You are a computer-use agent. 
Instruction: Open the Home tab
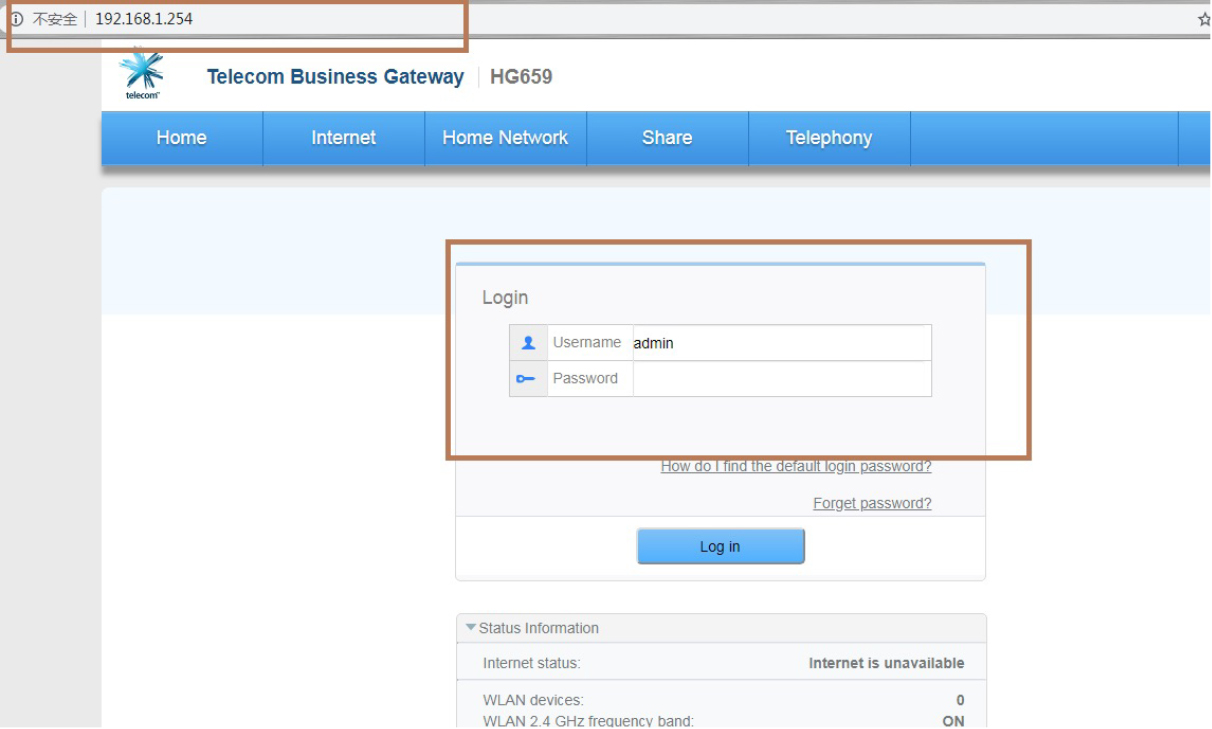coord(182,138)
